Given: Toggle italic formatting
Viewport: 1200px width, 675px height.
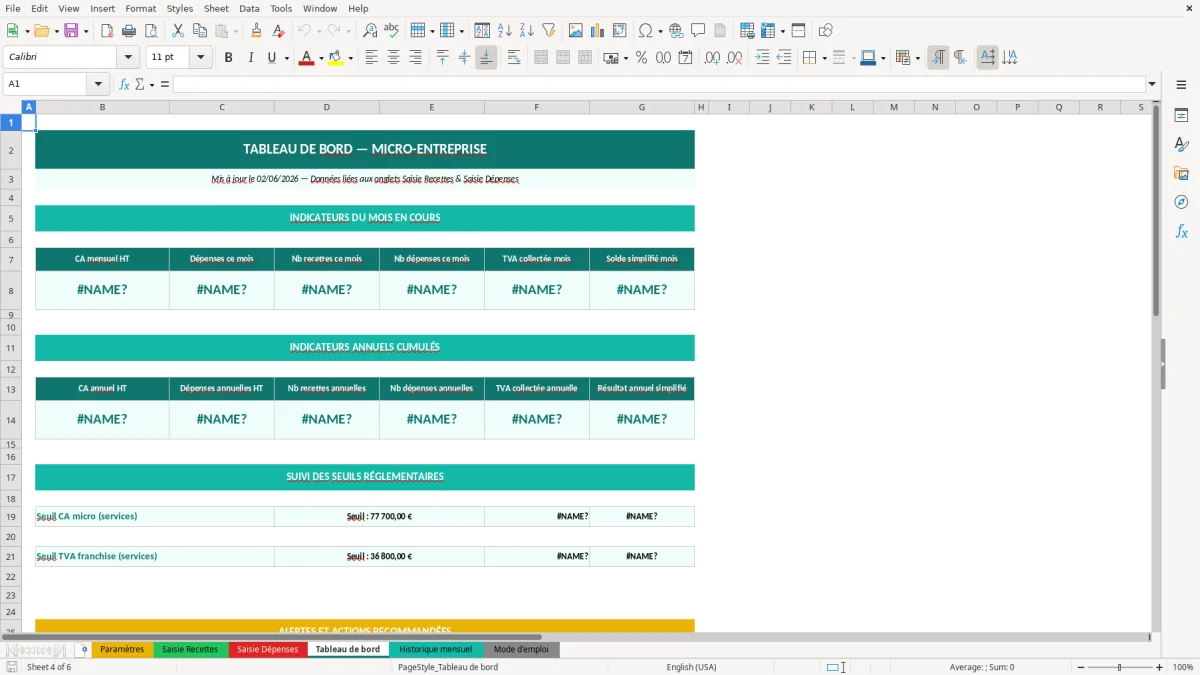Looking at the screenshot, I should point(250,58).
